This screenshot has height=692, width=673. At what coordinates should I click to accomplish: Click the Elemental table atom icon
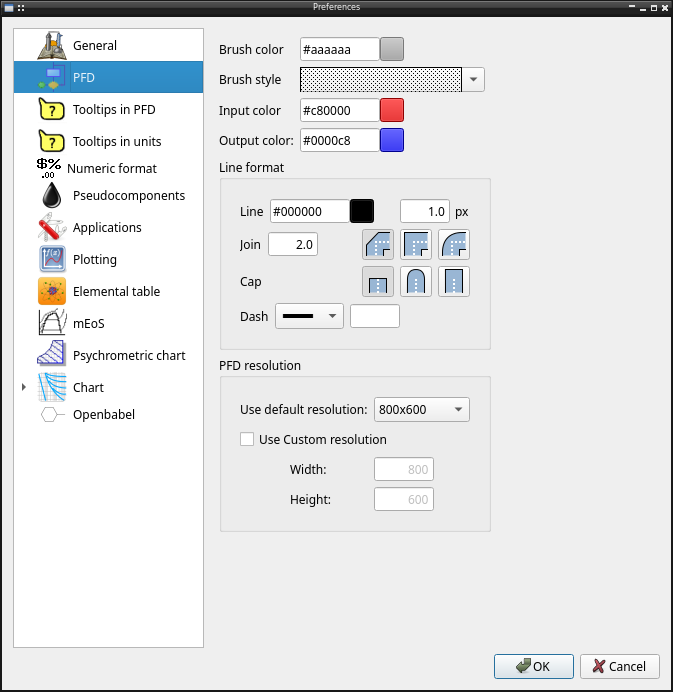[x=52, y=291]
